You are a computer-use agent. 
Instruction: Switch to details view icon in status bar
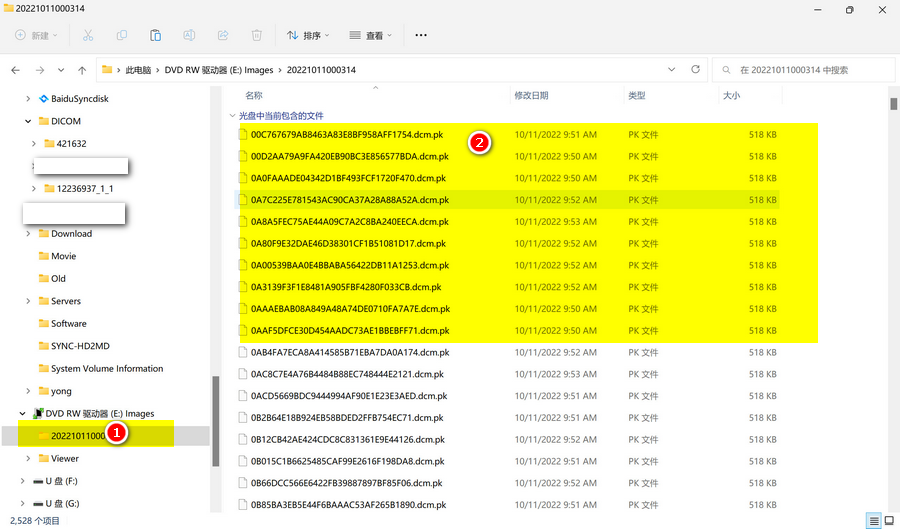coord(874,521)
